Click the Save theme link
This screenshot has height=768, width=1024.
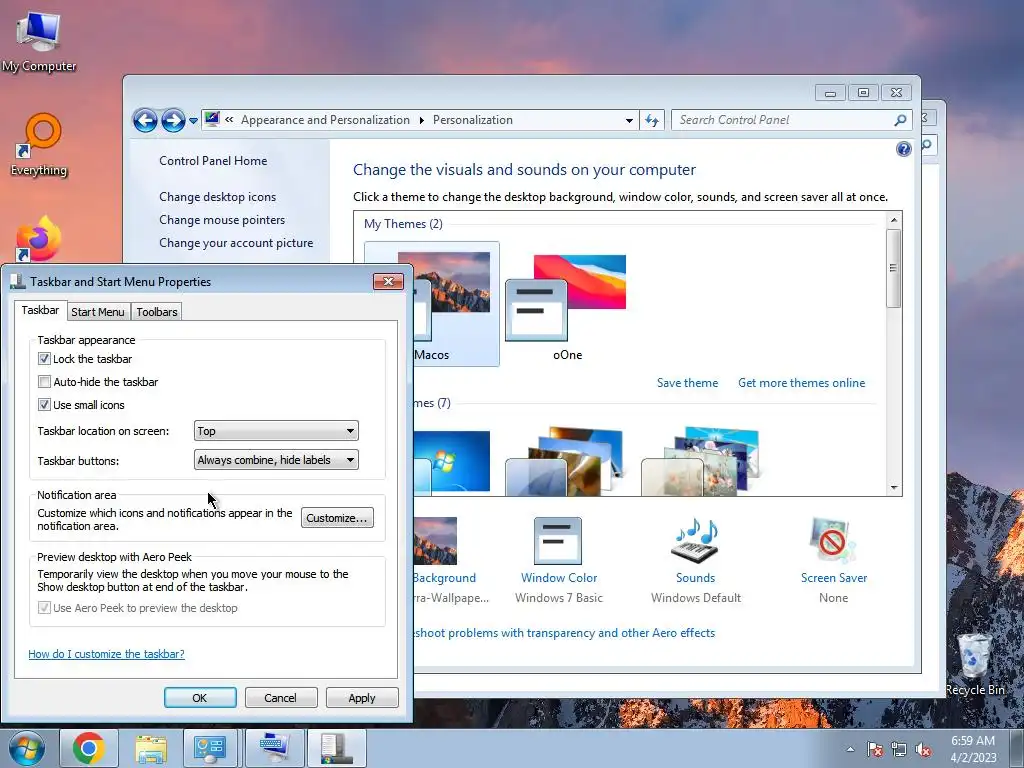tap(687, 383)
